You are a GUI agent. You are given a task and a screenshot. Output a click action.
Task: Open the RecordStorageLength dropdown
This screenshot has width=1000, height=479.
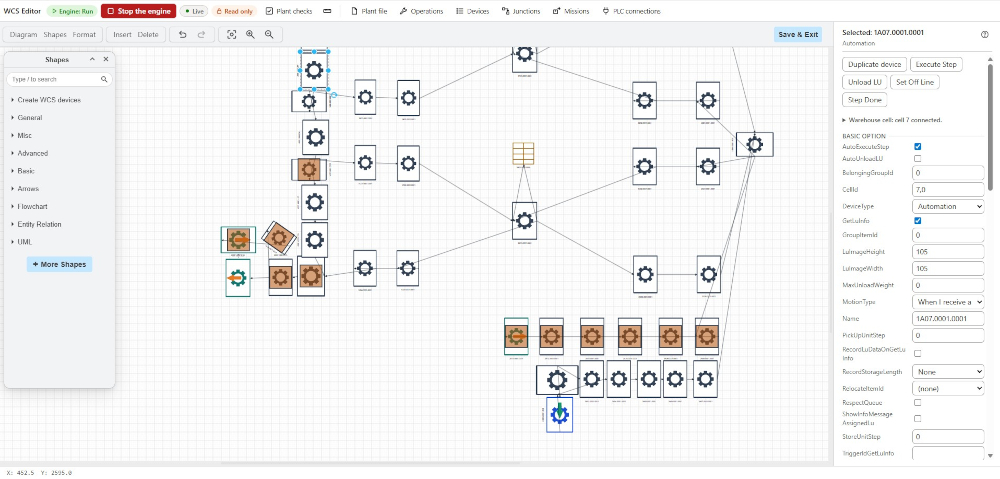point(948,371)
